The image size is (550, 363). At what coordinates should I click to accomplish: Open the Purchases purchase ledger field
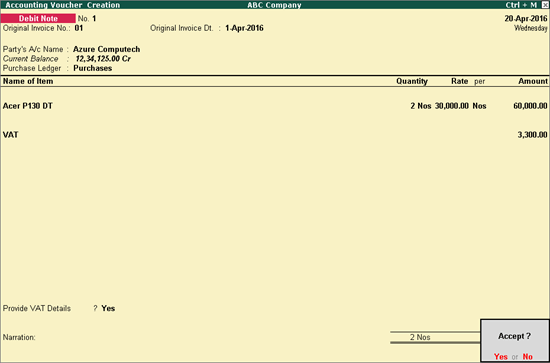click(93, 68)
